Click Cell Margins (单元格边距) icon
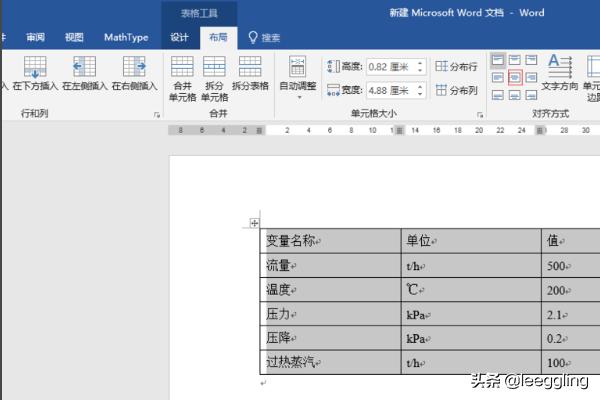Viewport: 600px width, 400px height. click(x=593, y=67)
